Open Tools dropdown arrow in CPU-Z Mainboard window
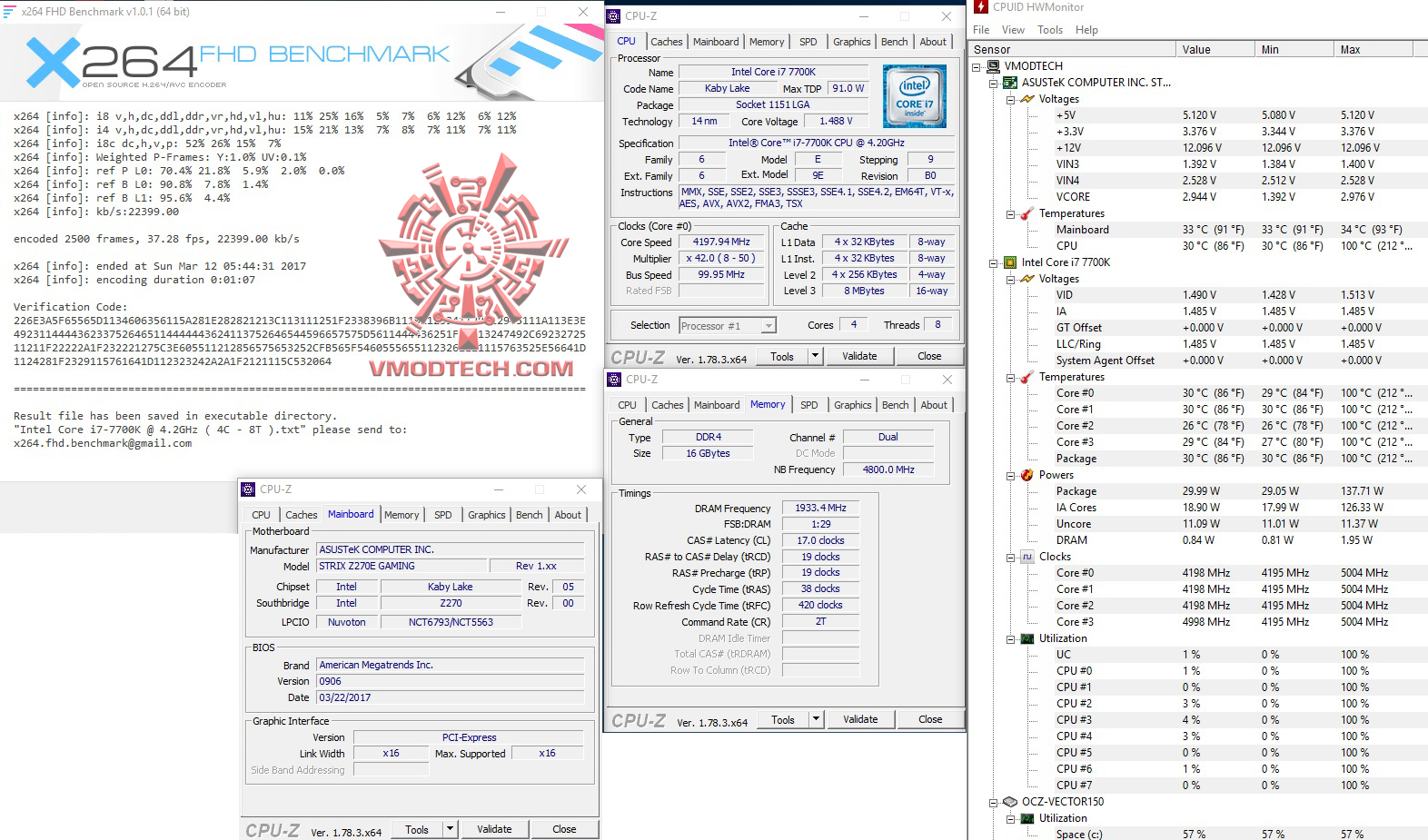Viewport: 1428px width, 840px height. click(450, 829)
